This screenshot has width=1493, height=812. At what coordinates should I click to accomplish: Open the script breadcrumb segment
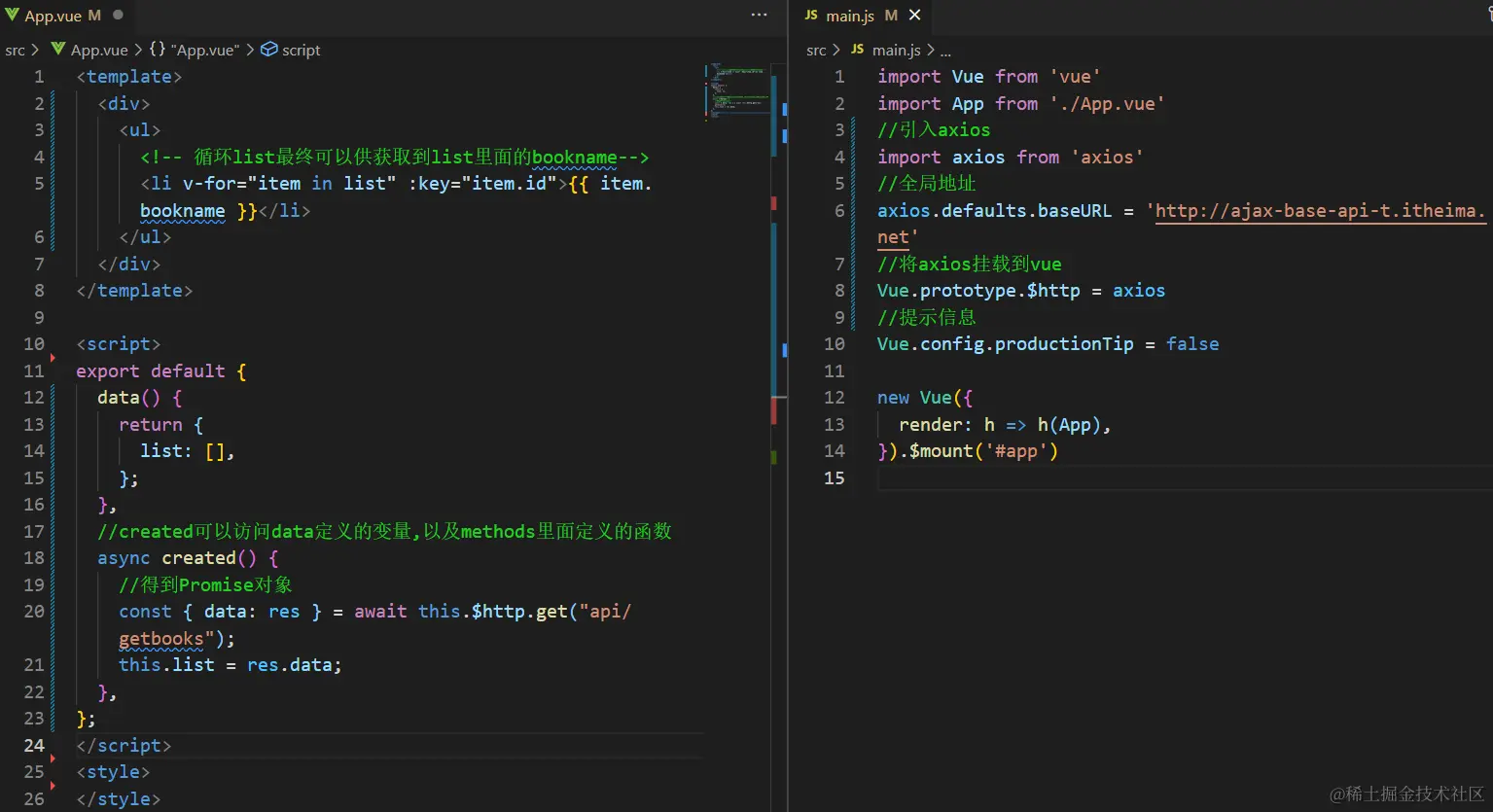click(301, 50)
